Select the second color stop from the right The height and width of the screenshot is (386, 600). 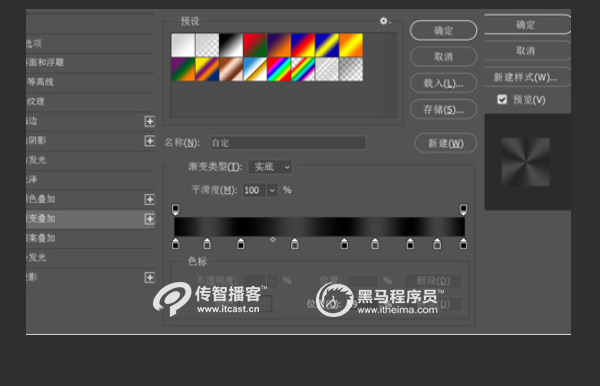point(437,243)
